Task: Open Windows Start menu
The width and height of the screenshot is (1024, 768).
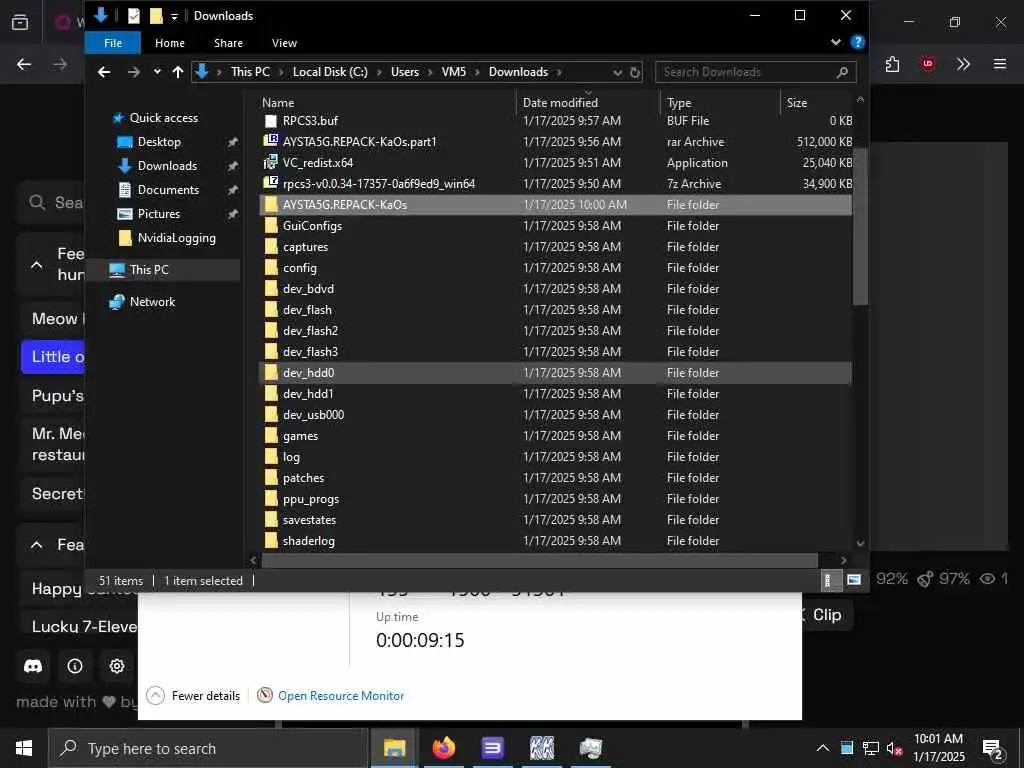Action: click(x=24, y=748)
